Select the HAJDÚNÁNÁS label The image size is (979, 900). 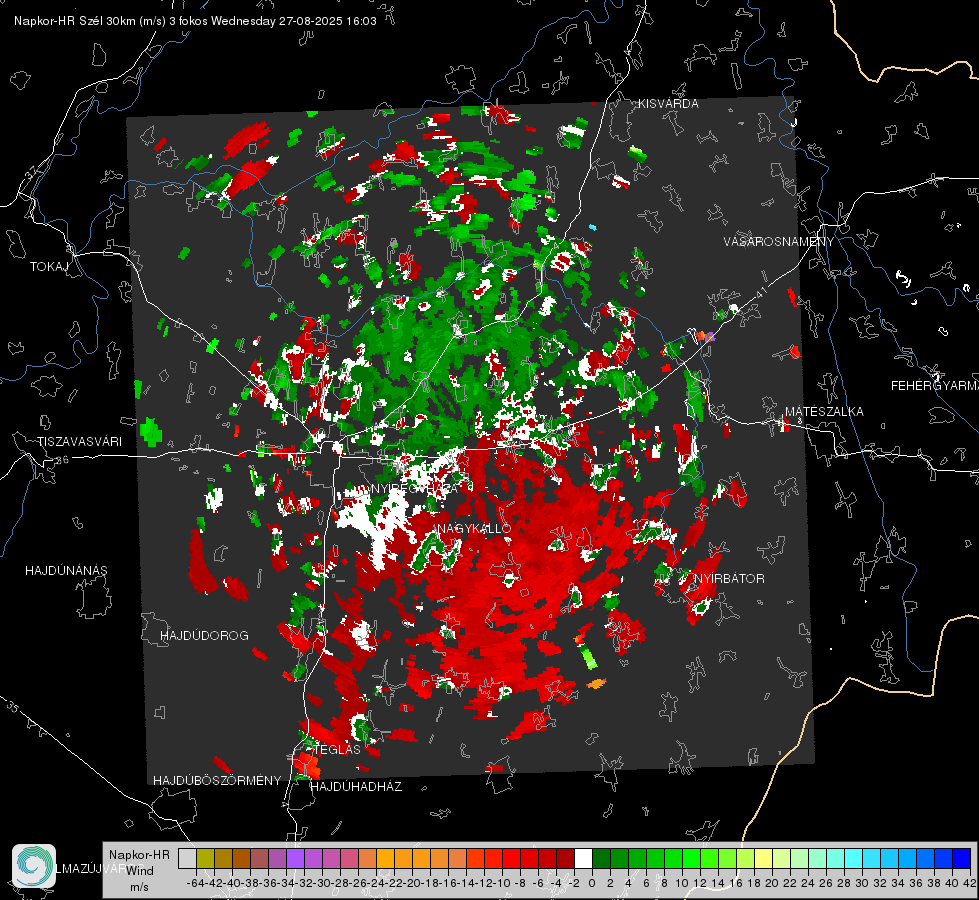(66, 570)
